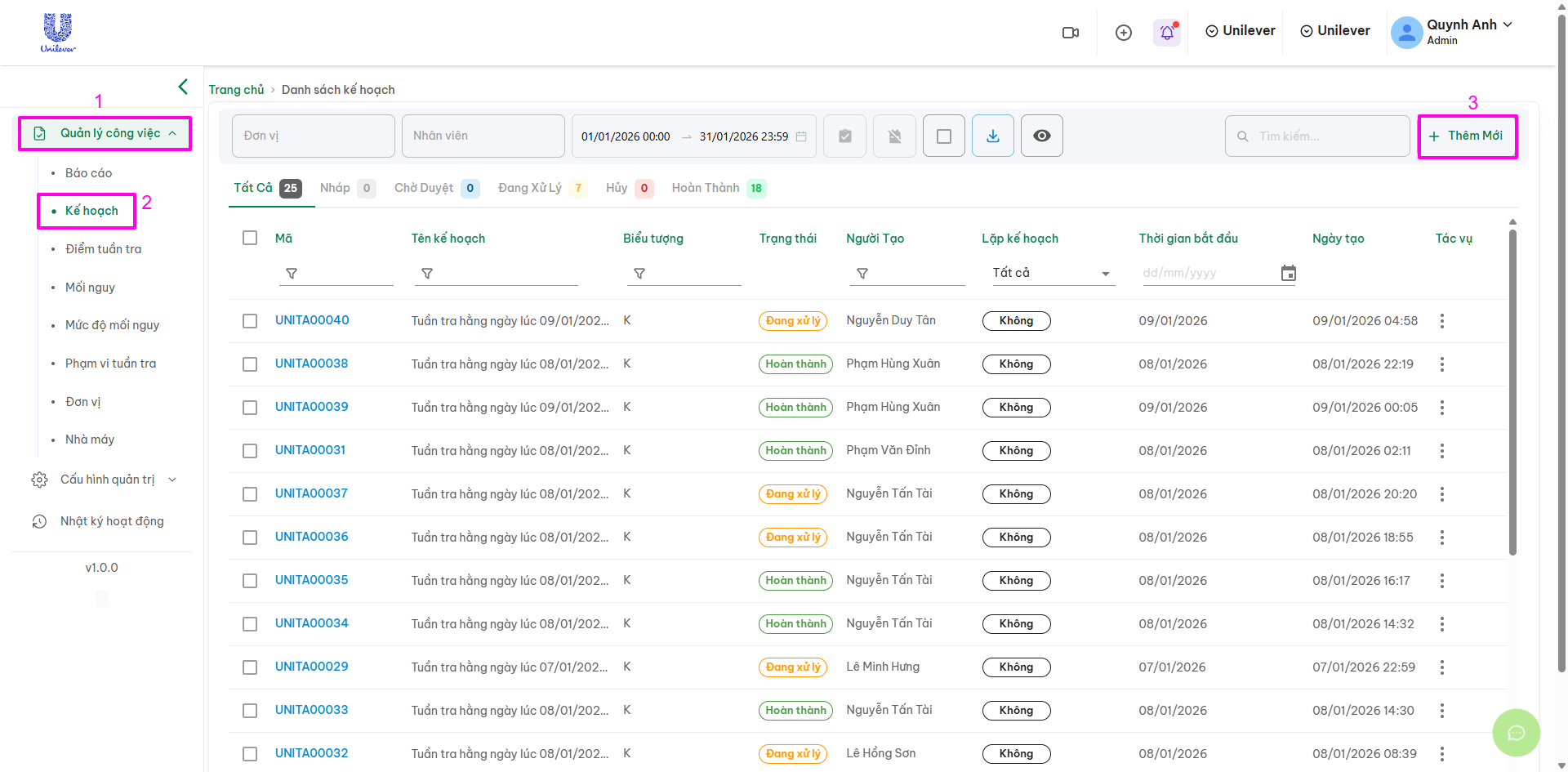Check the checkbox for row UNITA00038
The height and width of the screenshot is (772, 1568).
point(250,364)
